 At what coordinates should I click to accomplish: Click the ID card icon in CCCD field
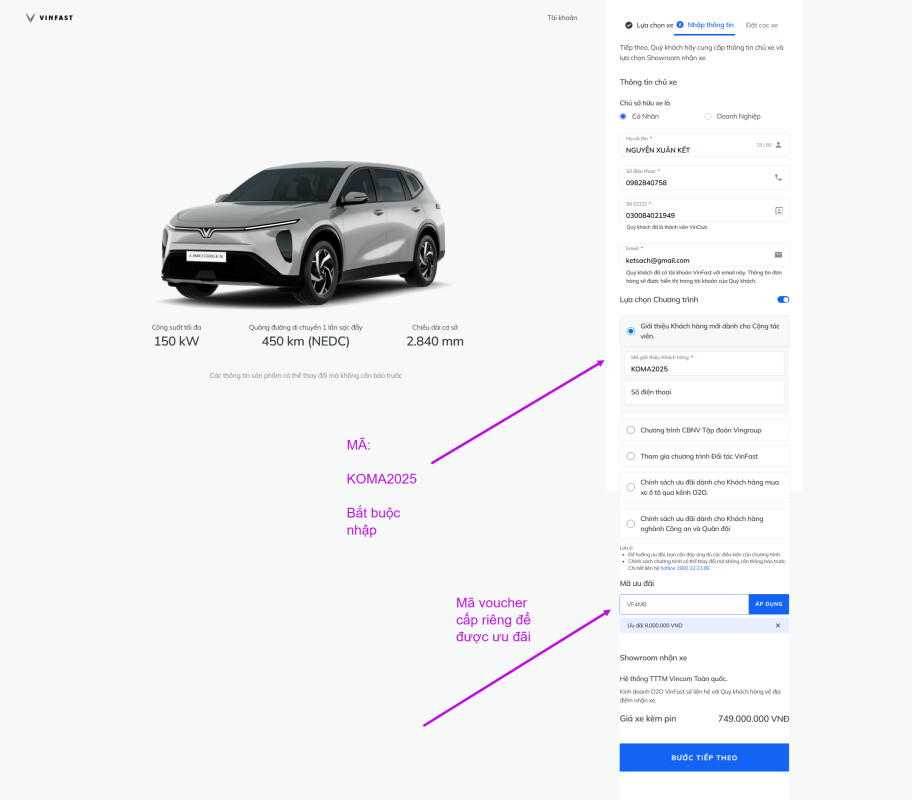point(779,211)
